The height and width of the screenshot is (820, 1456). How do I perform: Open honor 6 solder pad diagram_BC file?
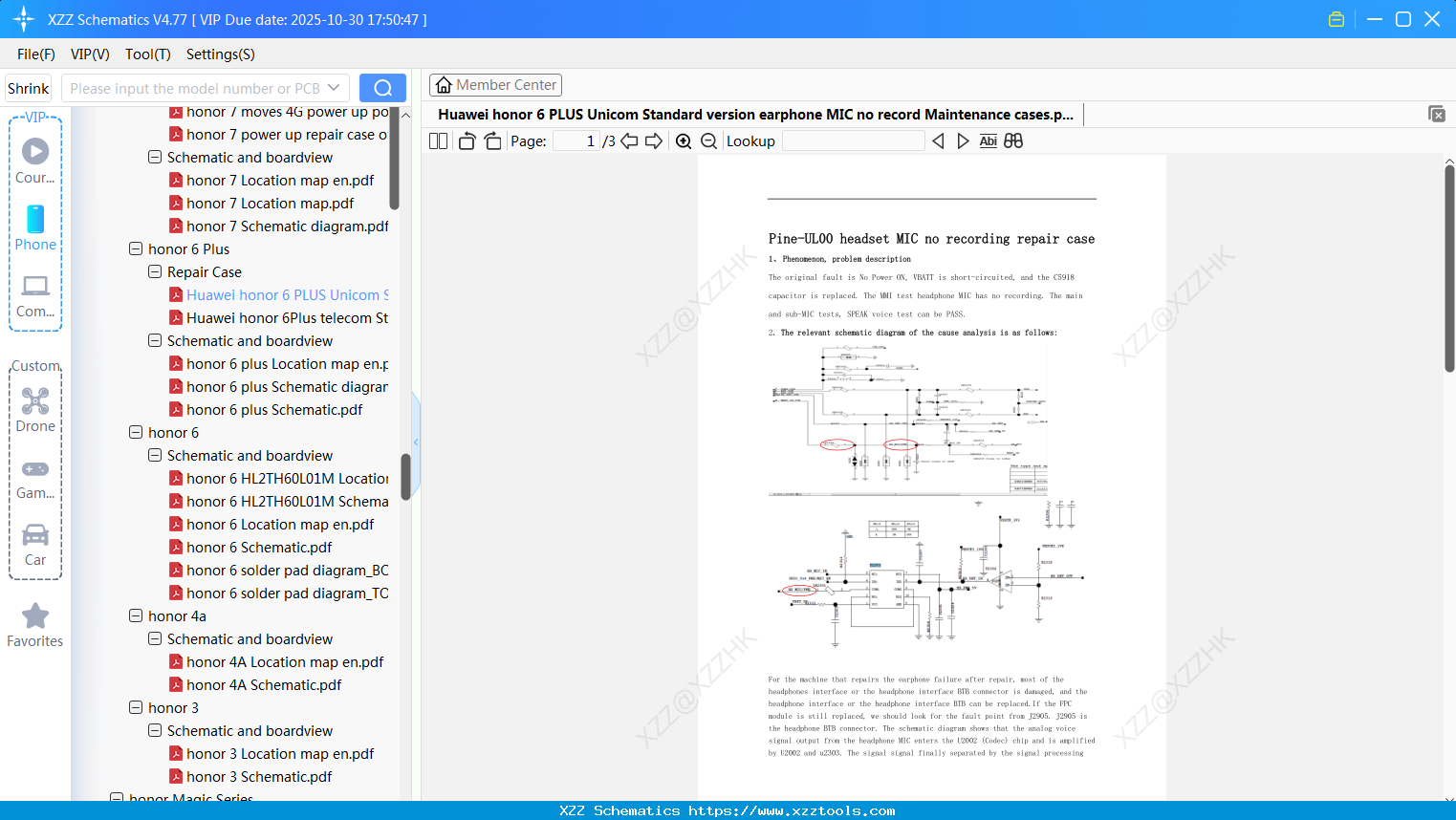pos(280,571)
